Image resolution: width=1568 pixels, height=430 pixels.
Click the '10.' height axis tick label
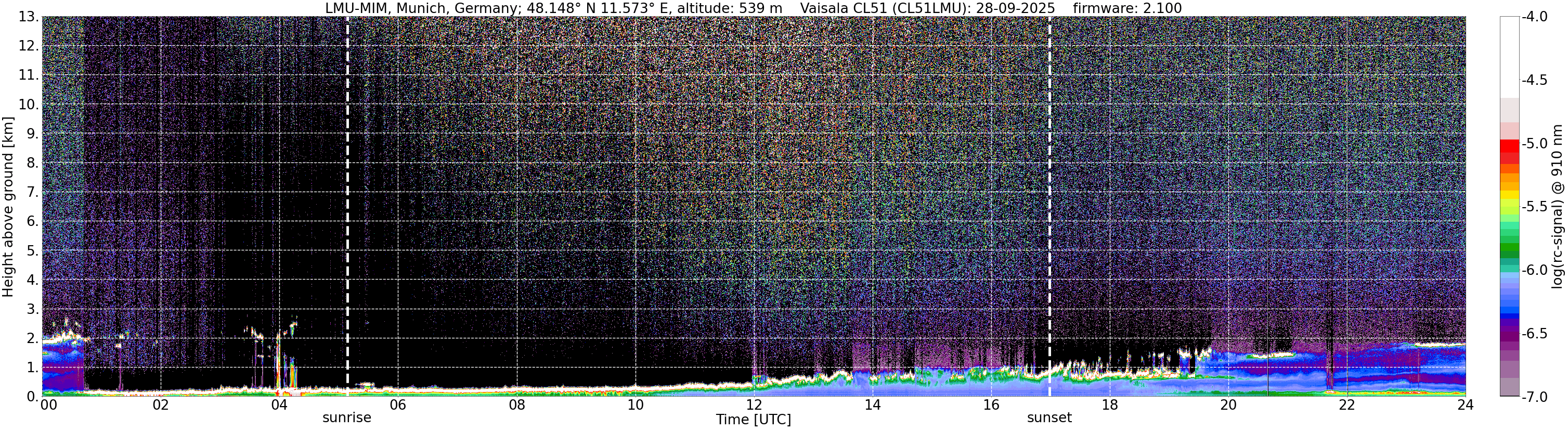point(29,104)
